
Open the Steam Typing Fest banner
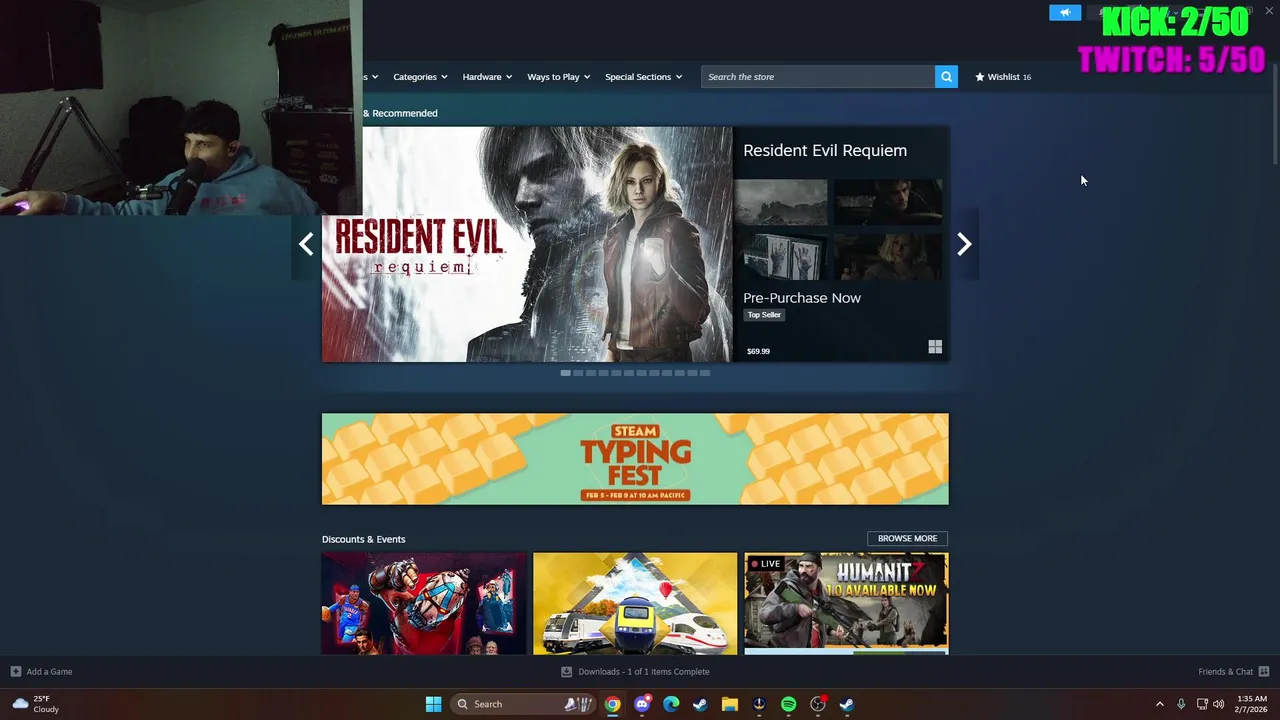(635, 459)
